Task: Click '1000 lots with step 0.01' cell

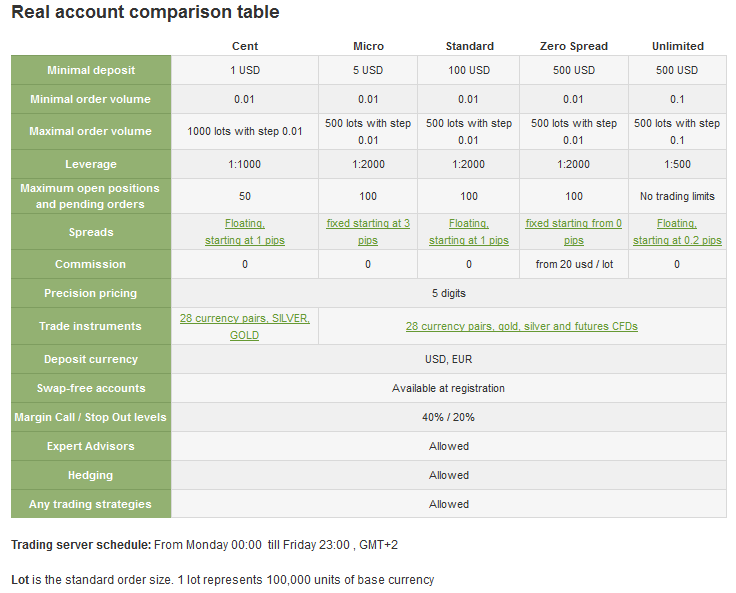Action: (245, 131)
